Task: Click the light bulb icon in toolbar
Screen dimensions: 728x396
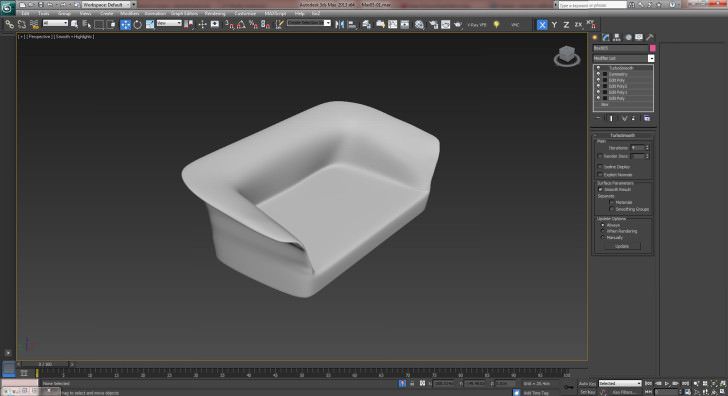Action: (496, 24)
